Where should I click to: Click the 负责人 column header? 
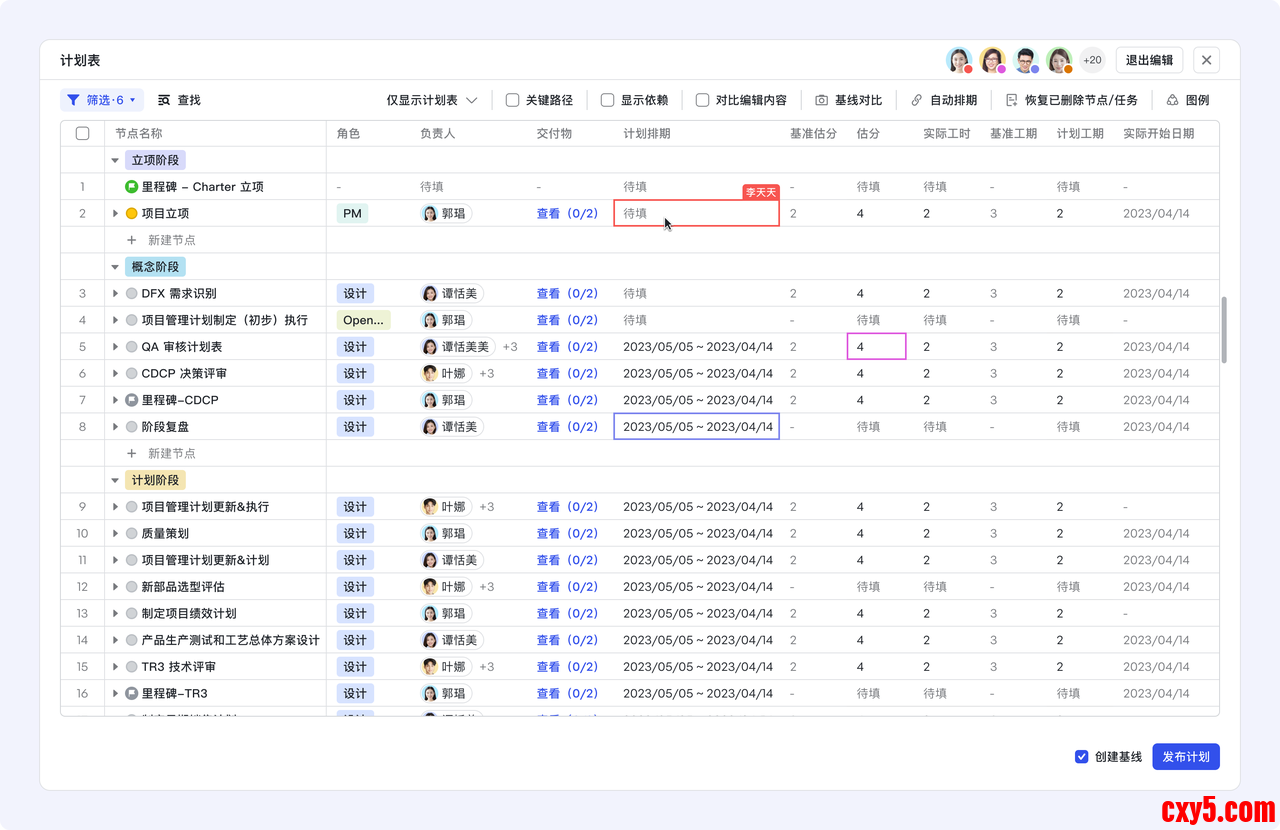(x=437, y=133)
